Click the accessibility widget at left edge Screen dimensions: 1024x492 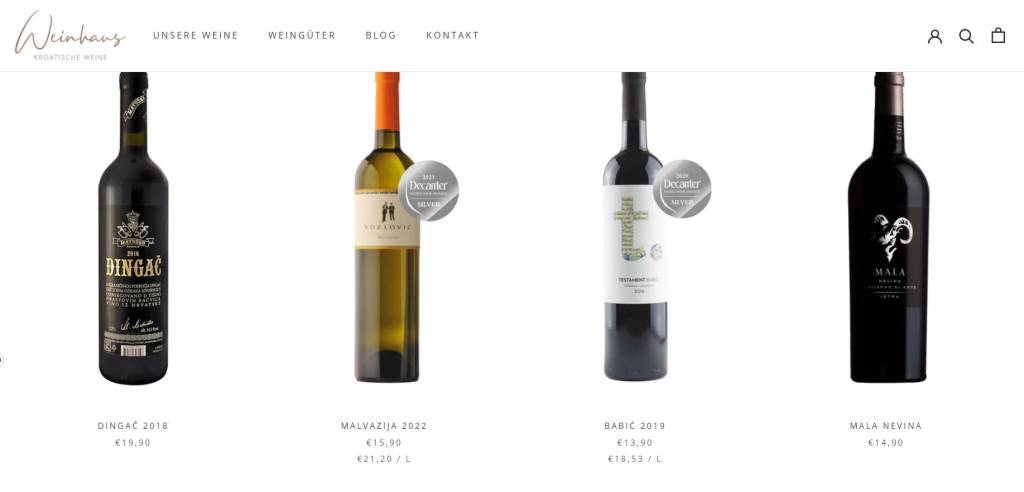coord(1,359)
